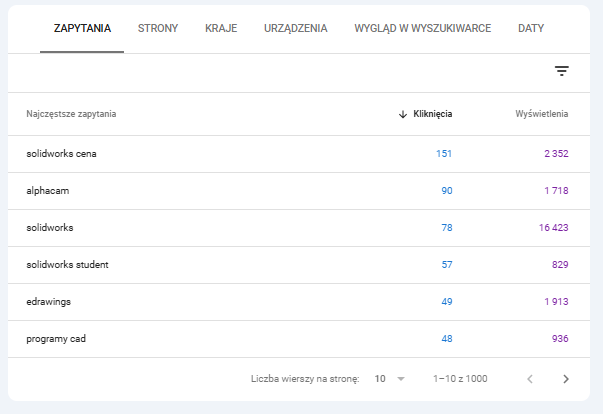
Task: Switch to the STRONY tab
Action: coord(158,28)
